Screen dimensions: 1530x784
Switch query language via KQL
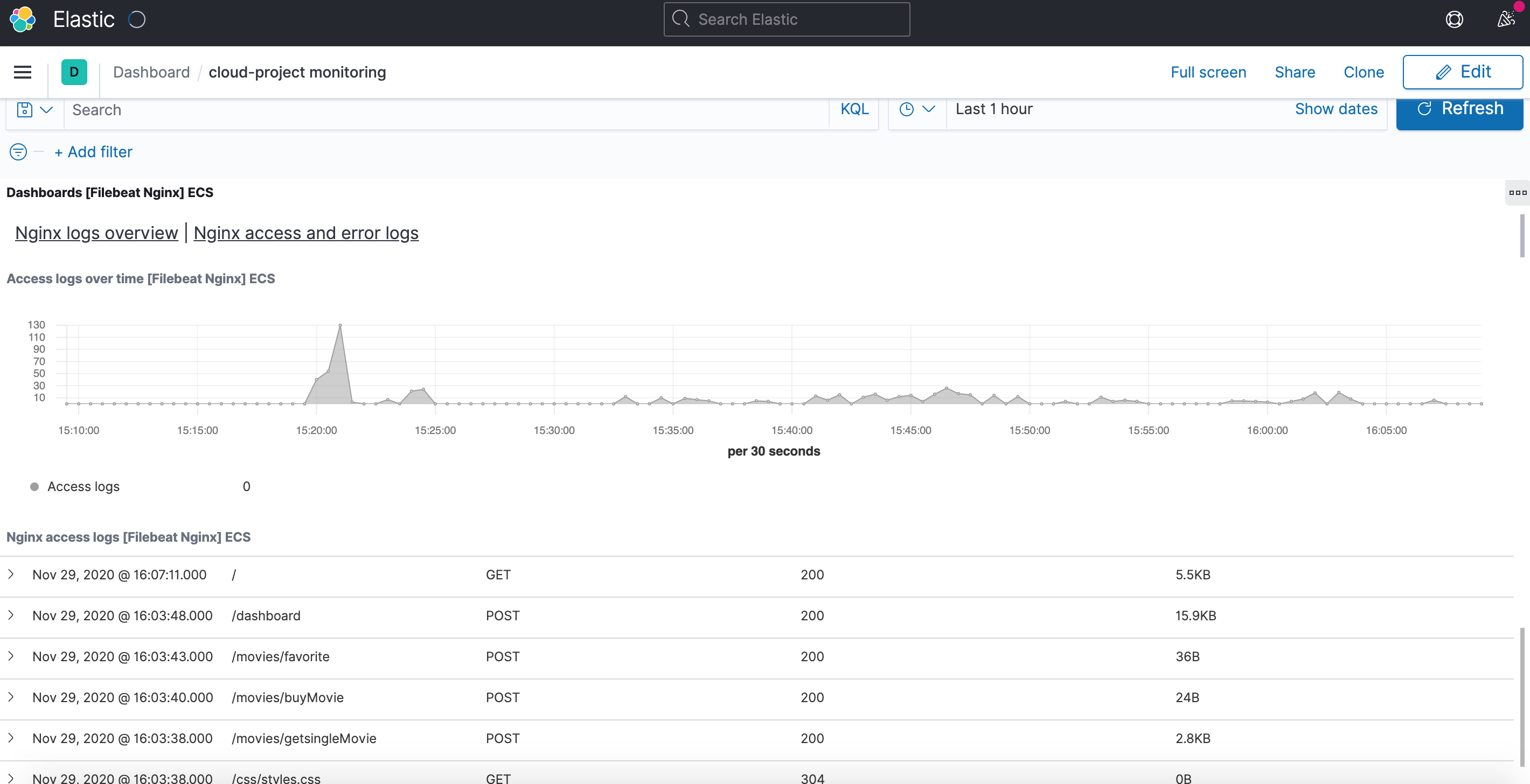pos(854,109)
